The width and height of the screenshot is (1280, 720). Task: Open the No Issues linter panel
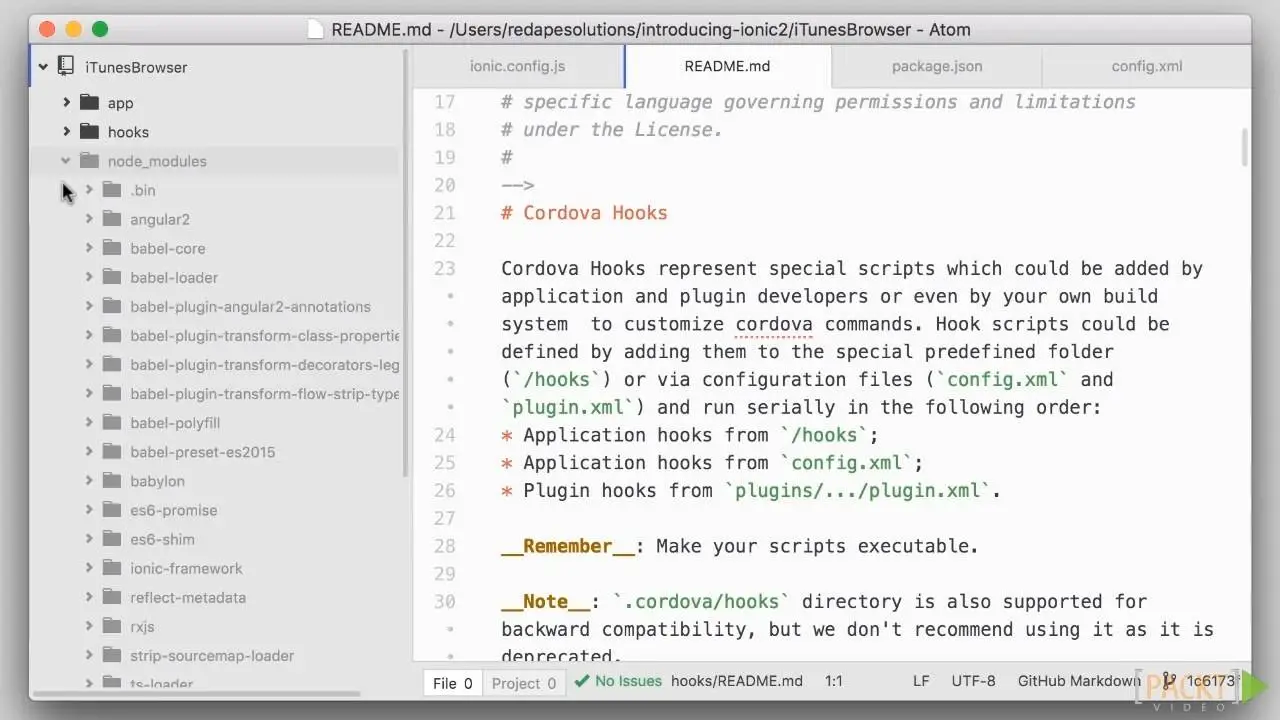coord(617,681)
